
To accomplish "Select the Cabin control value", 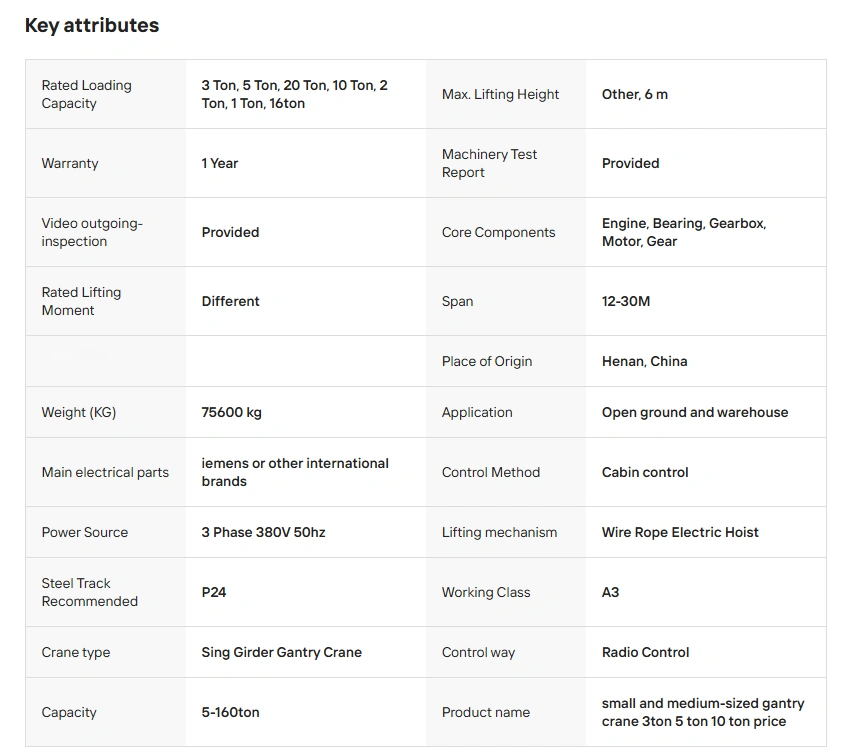I will click(x=645, y=472).
